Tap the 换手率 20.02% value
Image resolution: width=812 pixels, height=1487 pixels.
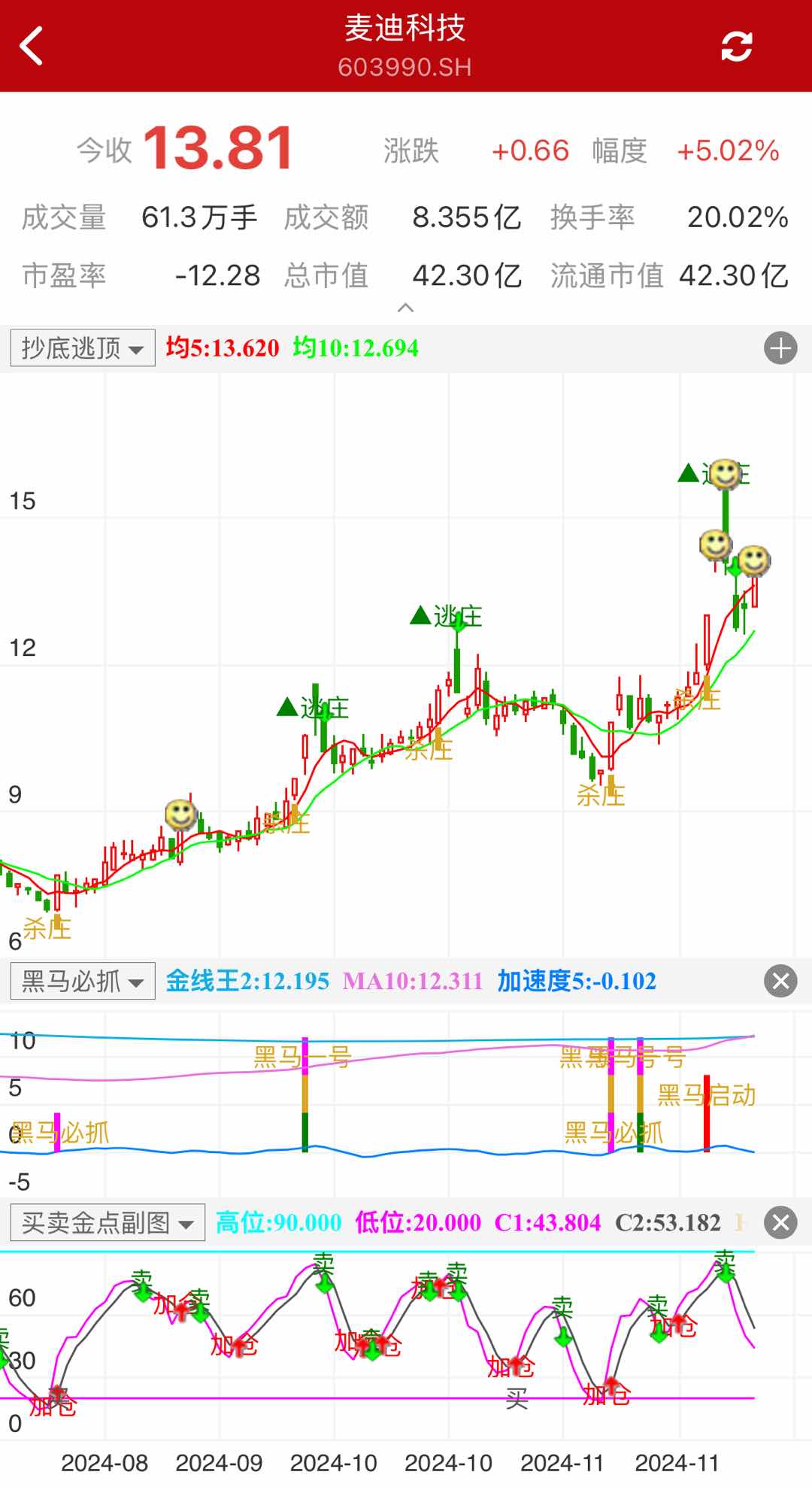click(737, 217)
